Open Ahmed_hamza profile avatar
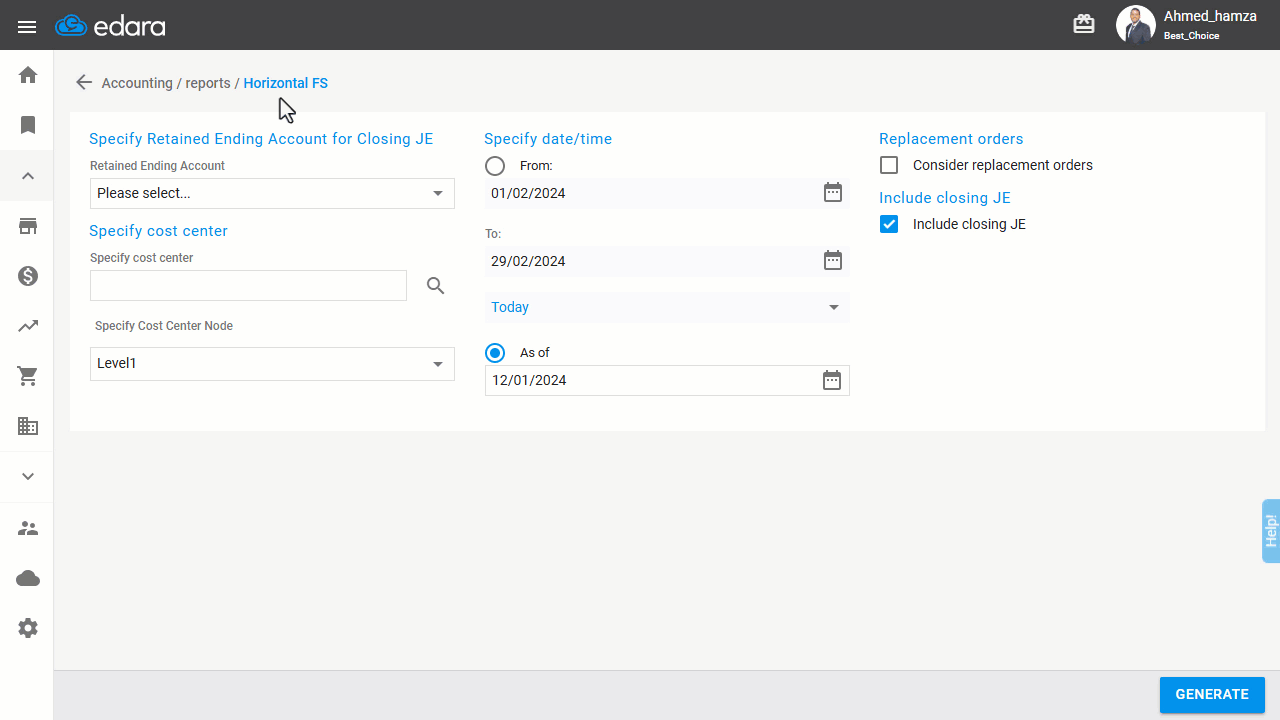 click(1135, 25)
